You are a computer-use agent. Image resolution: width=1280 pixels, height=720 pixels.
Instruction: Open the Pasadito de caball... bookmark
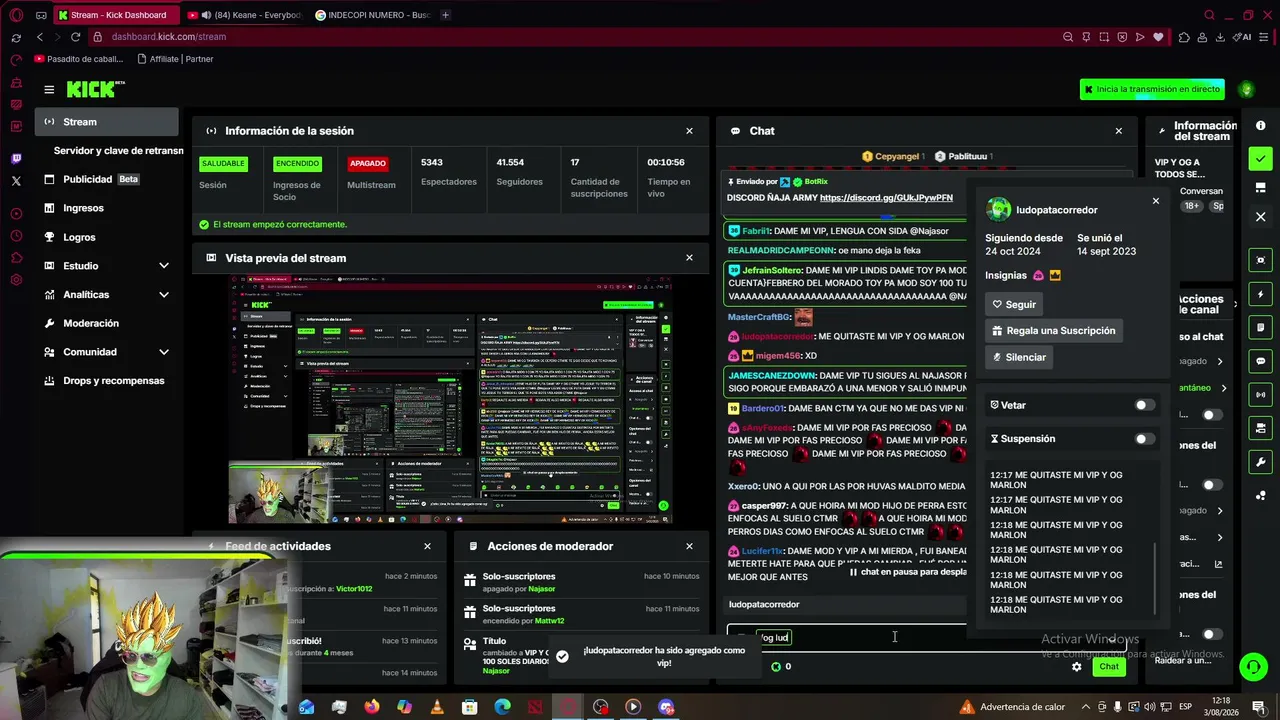[79, 59]
